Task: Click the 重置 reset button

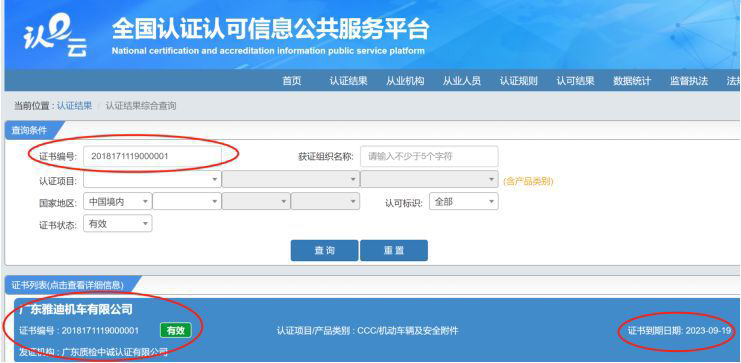Action: click(x=394, y=251)
